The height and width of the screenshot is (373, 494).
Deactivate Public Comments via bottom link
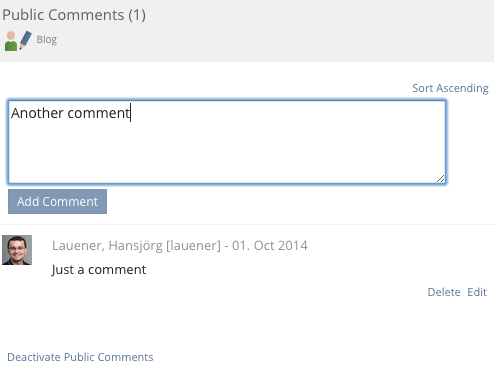point(80,357)
